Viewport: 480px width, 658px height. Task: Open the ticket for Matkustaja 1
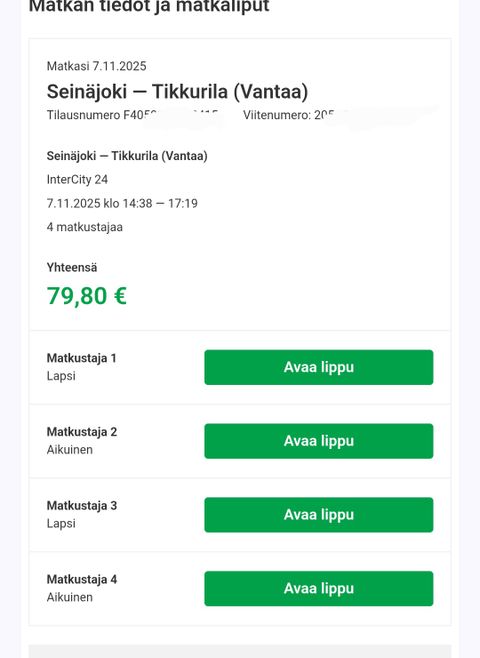318,367
